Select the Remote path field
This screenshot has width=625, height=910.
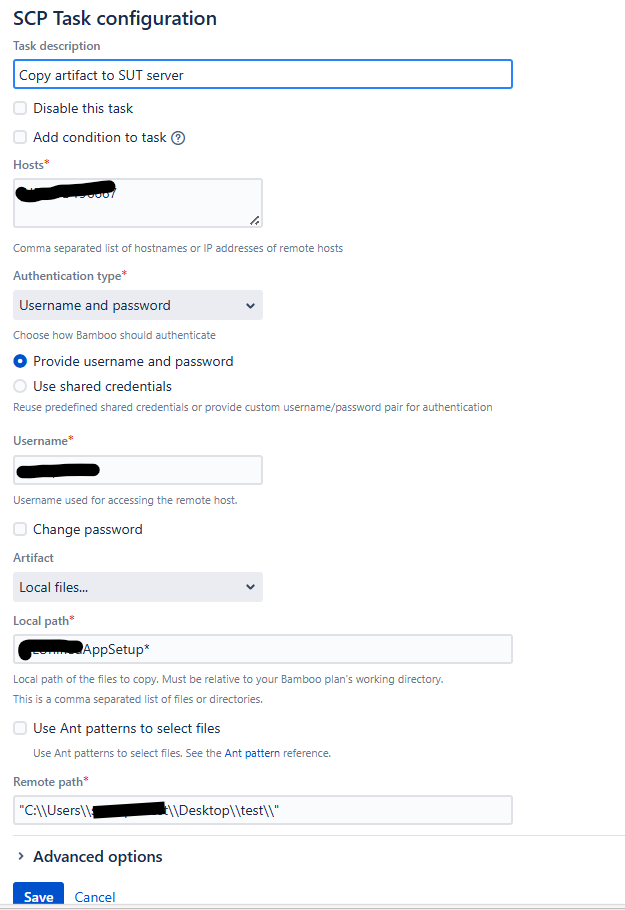pos(262,809)
